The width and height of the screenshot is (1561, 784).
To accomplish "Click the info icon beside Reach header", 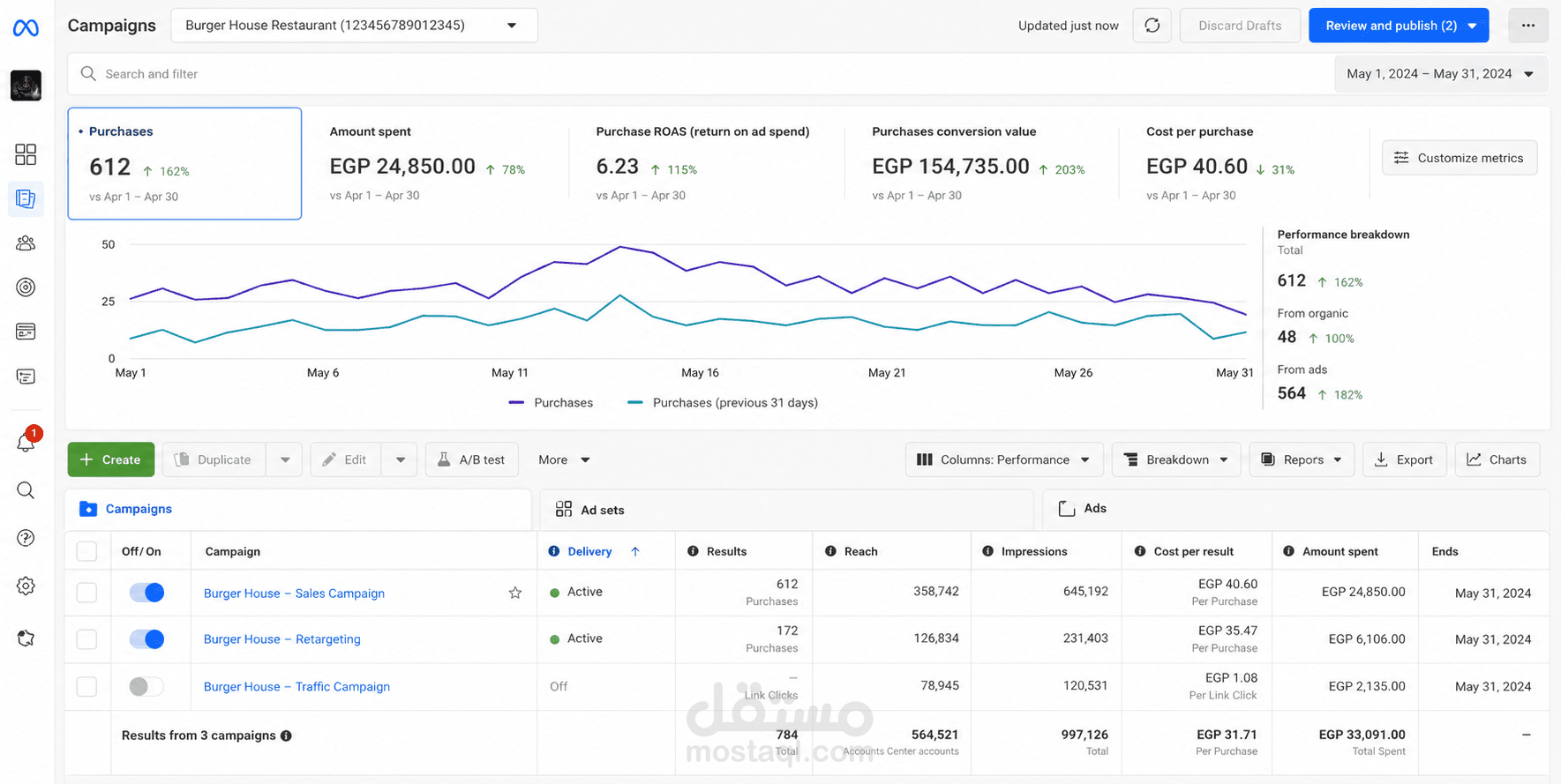I will [830, 551].
